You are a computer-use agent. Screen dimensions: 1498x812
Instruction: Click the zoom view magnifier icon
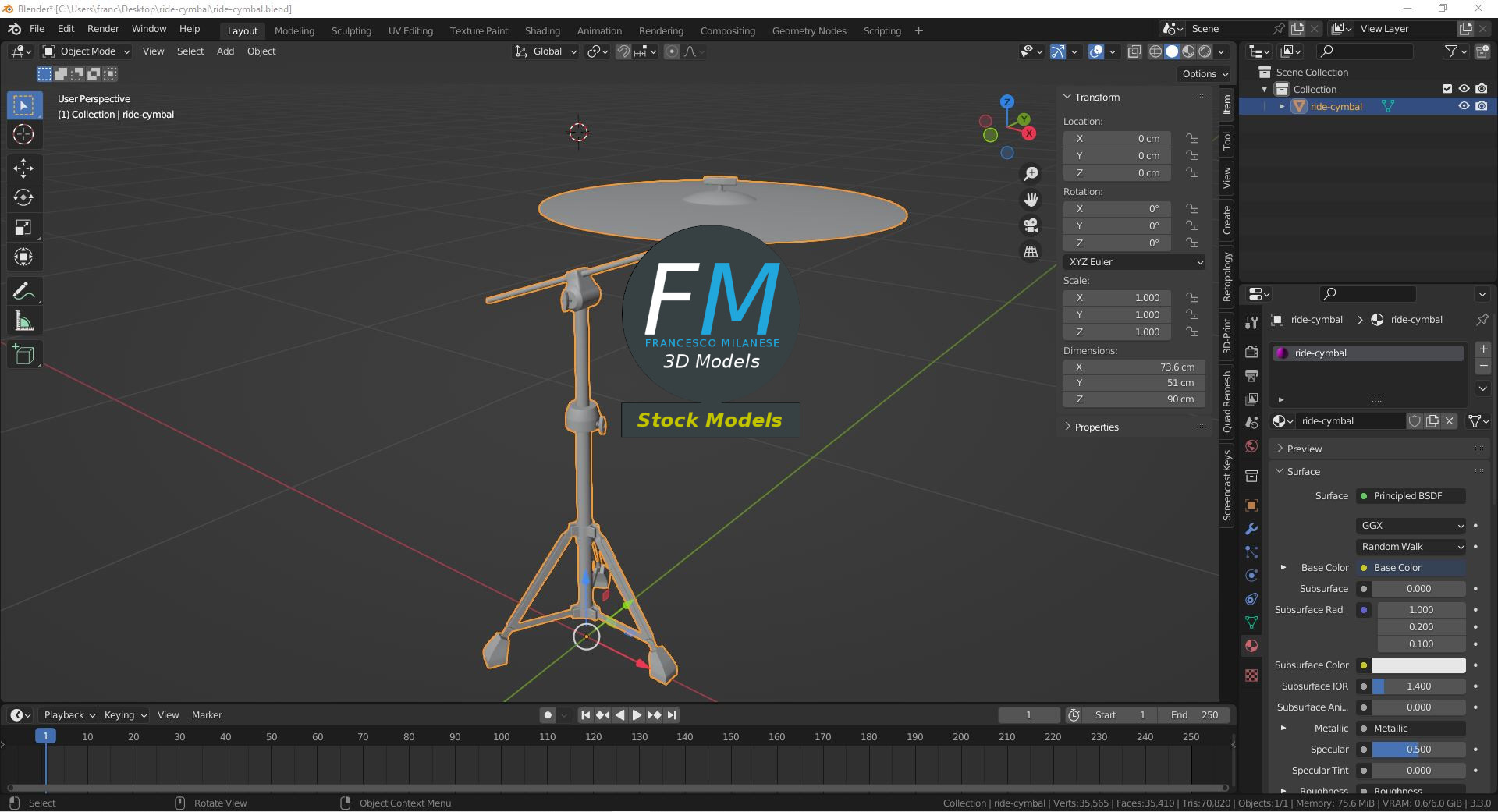(1031, 174)
